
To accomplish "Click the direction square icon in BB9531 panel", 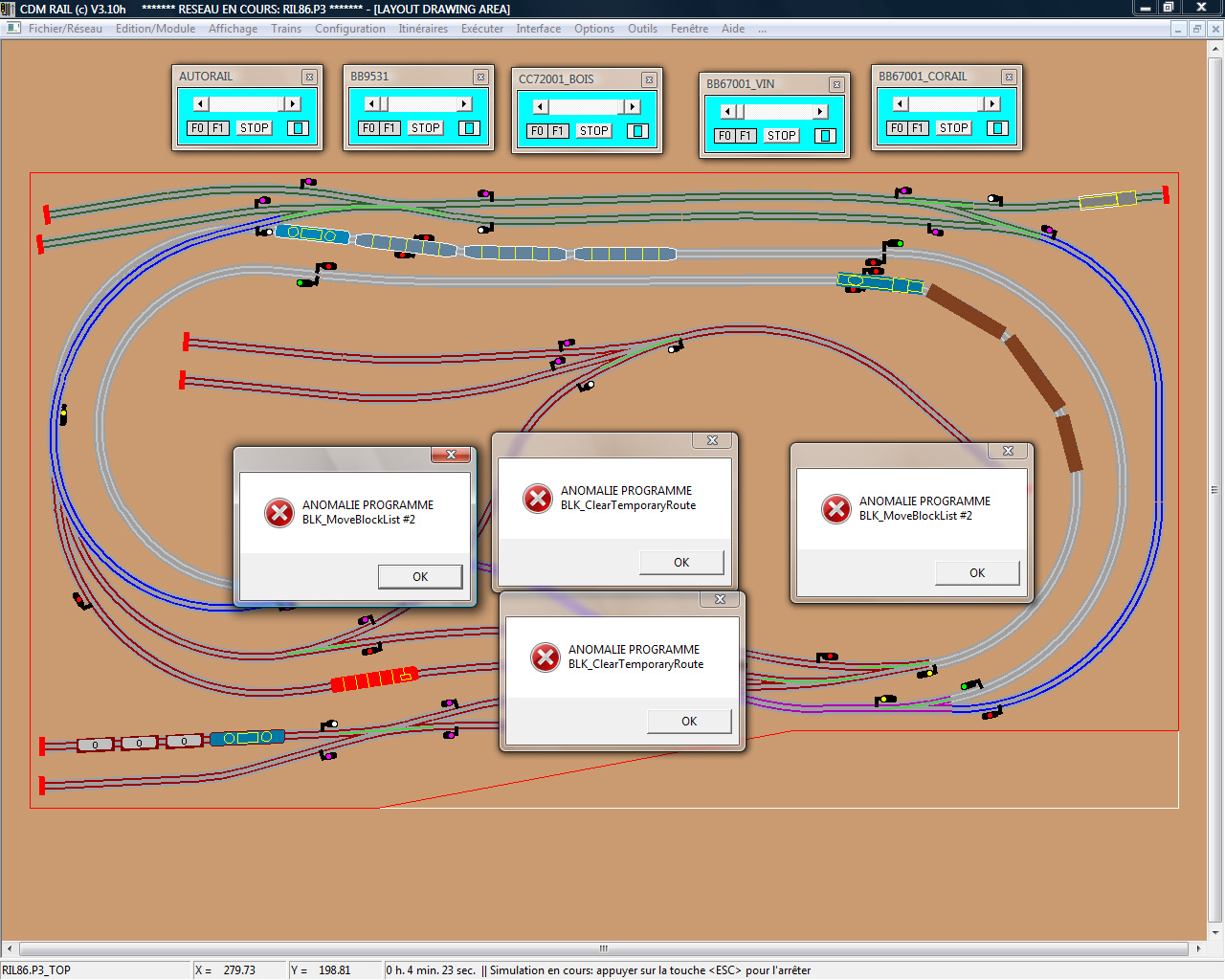I will click(469, 128).
